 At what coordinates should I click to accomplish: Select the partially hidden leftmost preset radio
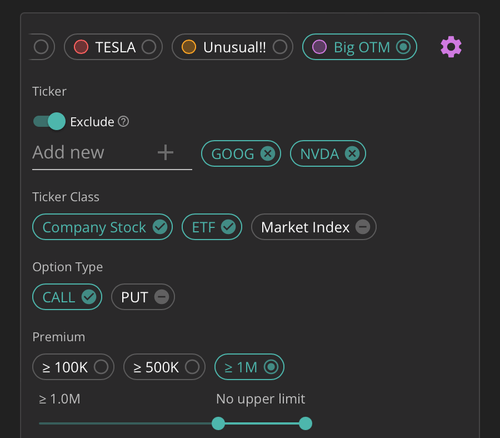tap(41, 47)
